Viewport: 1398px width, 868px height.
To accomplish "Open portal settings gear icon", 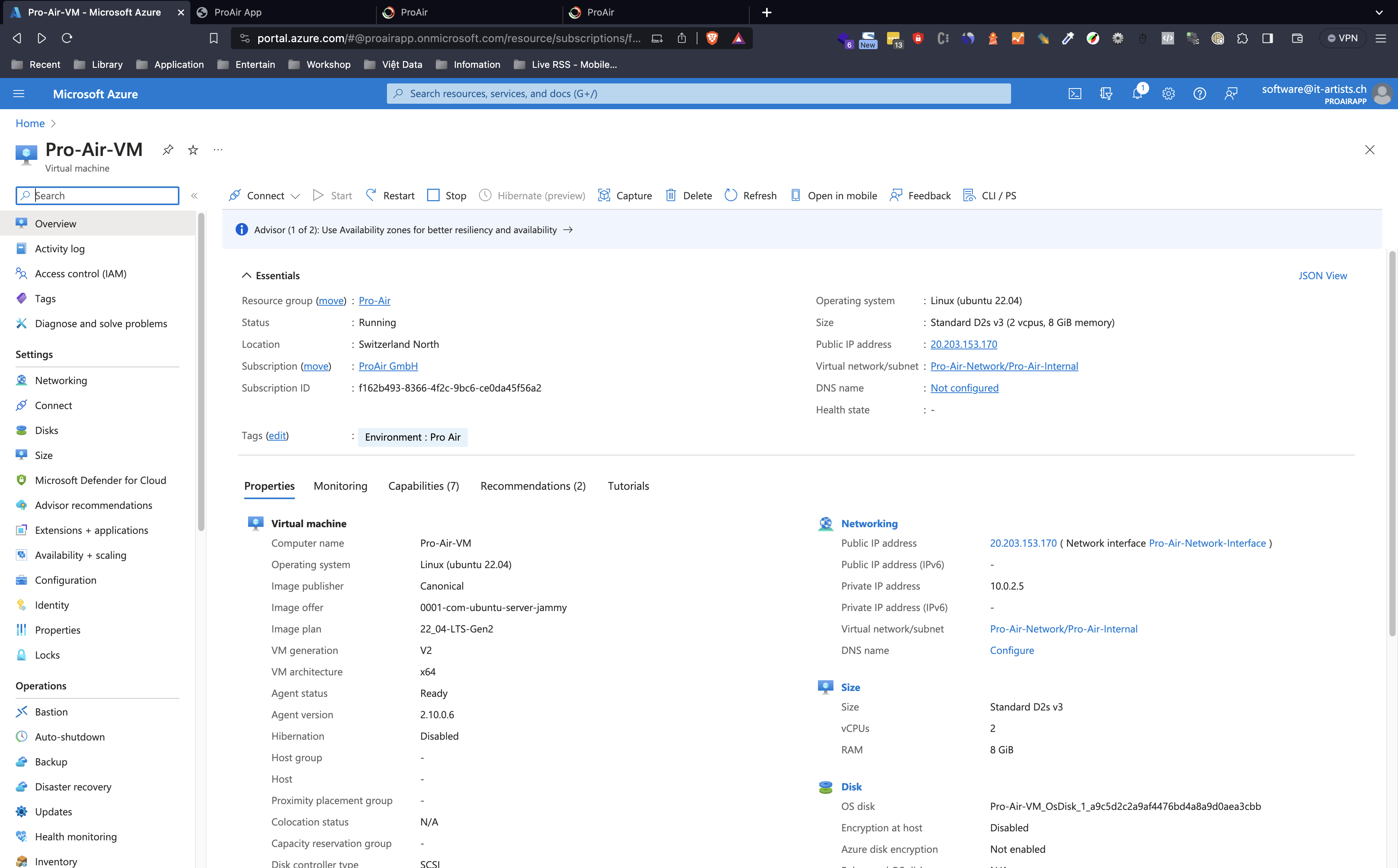I will pyautogui.click(x=1168, y=94).
